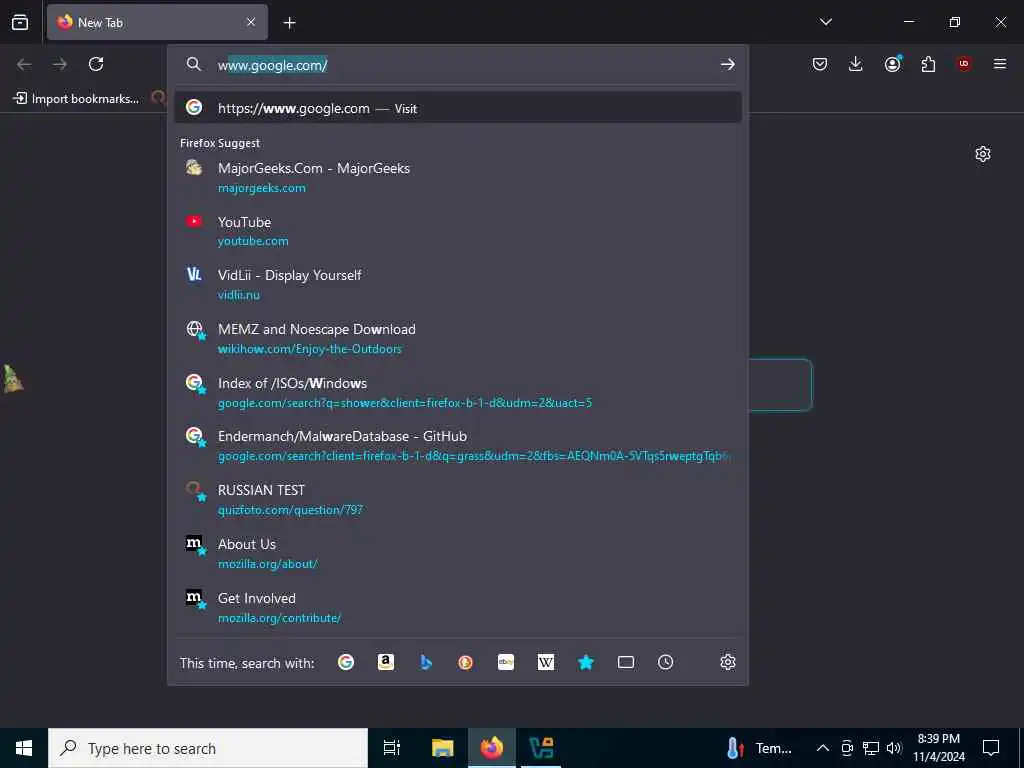Click Import bookmarks… in bookmarks bar
Screen dimensions: 1024x768
click(x=76, y=99)
